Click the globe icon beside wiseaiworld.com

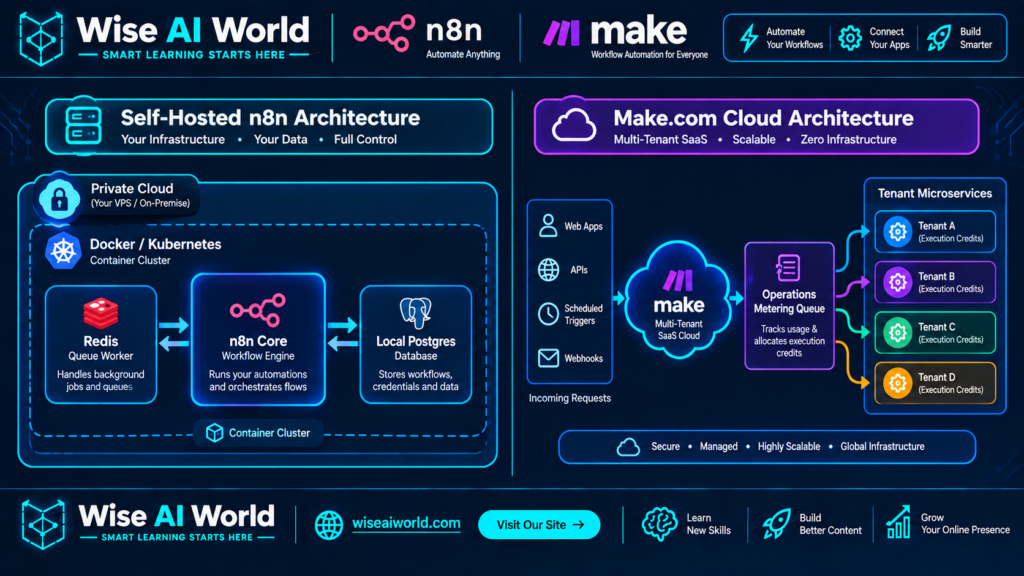pos(328,524)
